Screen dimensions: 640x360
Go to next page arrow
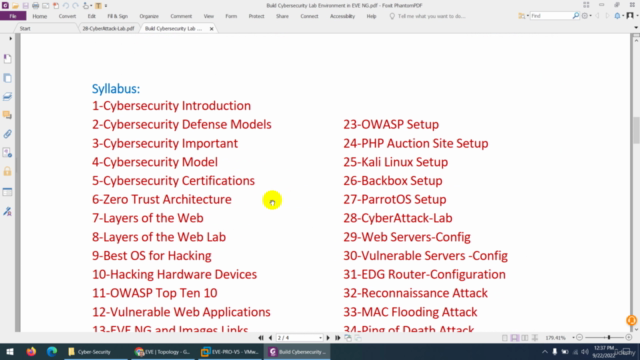[328, 338]
